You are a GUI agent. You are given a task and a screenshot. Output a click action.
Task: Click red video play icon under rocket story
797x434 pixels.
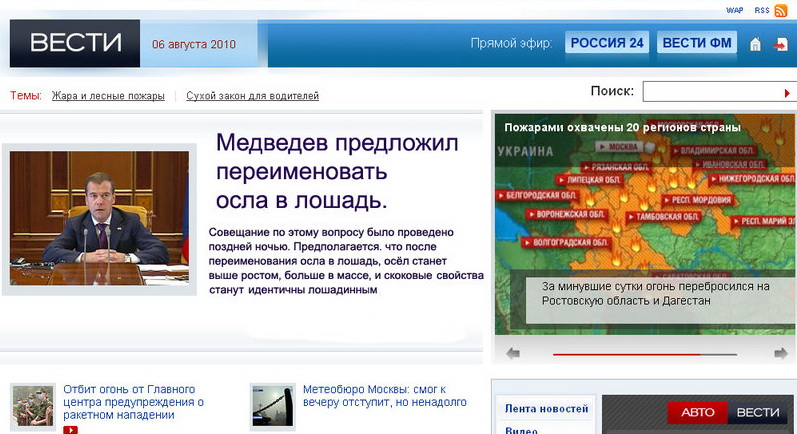click(x=71, y=430)
